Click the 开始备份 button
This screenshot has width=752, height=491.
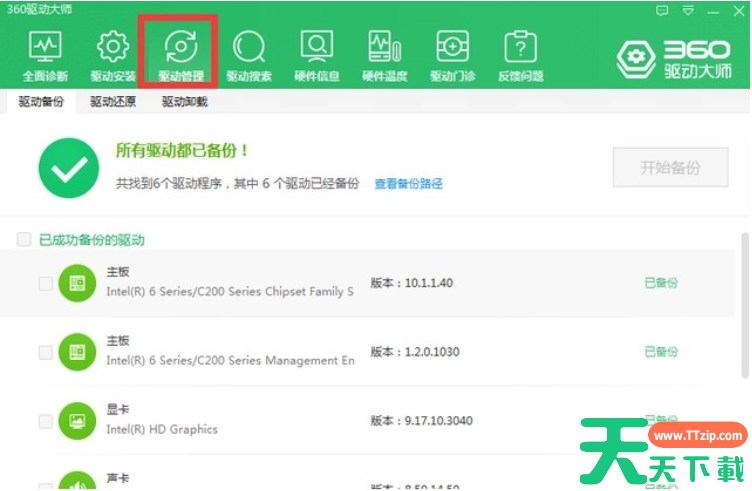point(670,167)
